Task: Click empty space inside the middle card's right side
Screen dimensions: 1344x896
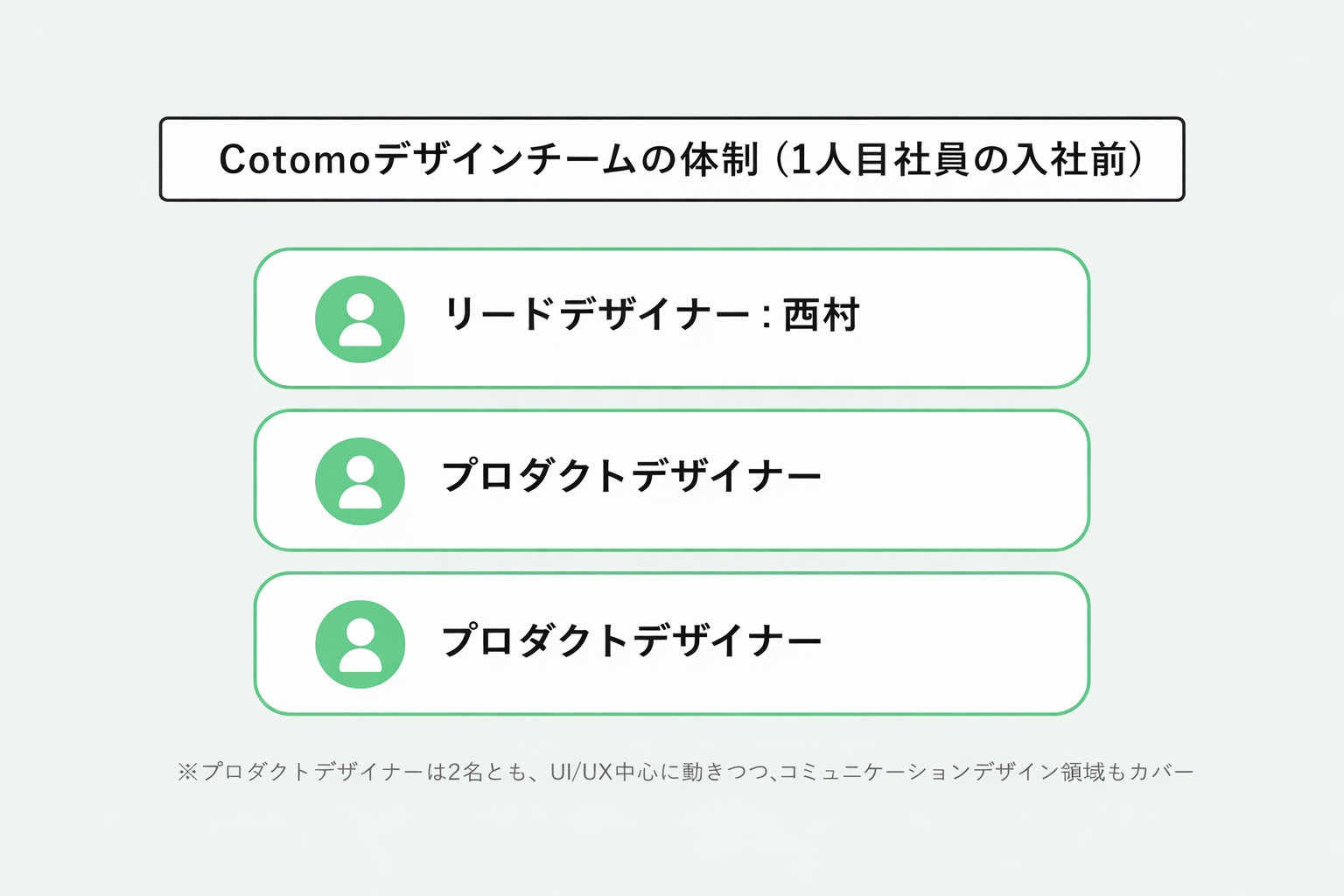Action: pos(954,480)
